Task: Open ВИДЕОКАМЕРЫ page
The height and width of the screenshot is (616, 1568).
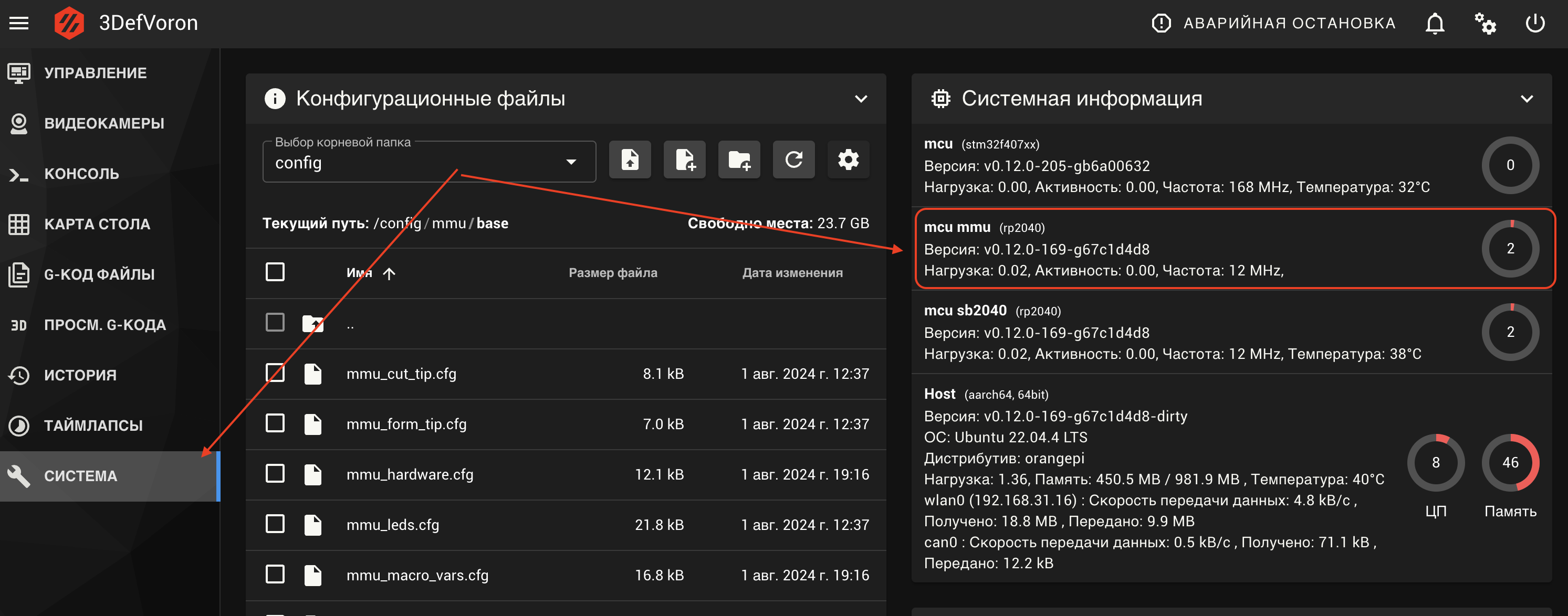Action: [110, 123]
